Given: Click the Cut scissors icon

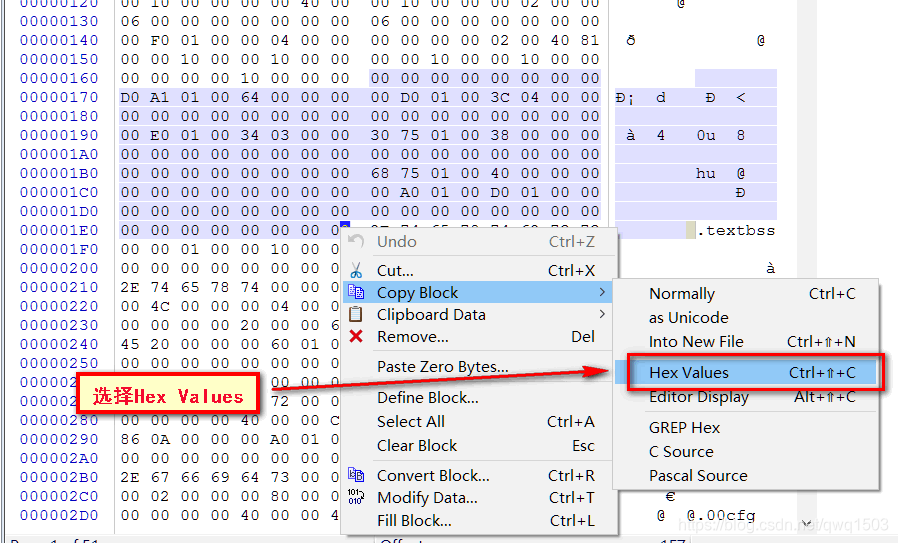Looking at the screenshot, I should tap(356, 270).
